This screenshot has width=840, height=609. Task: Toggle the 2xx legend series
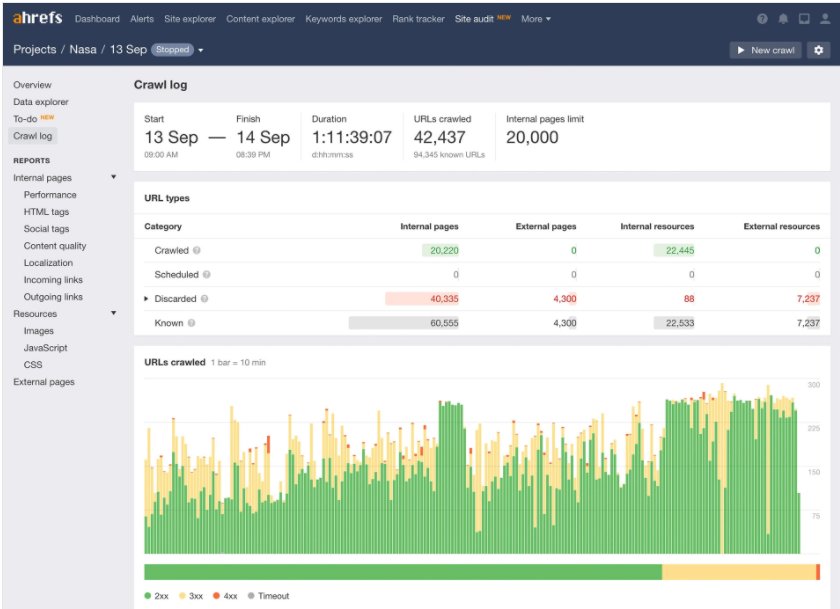(x=156, y=596)
